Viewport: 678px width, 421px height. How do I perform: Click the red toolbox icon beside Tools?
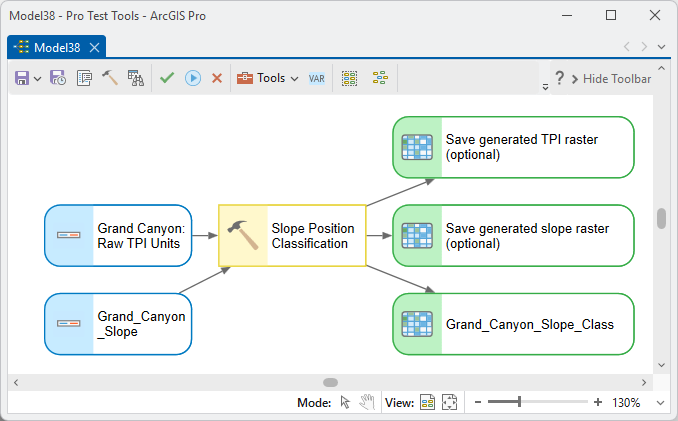245,78
